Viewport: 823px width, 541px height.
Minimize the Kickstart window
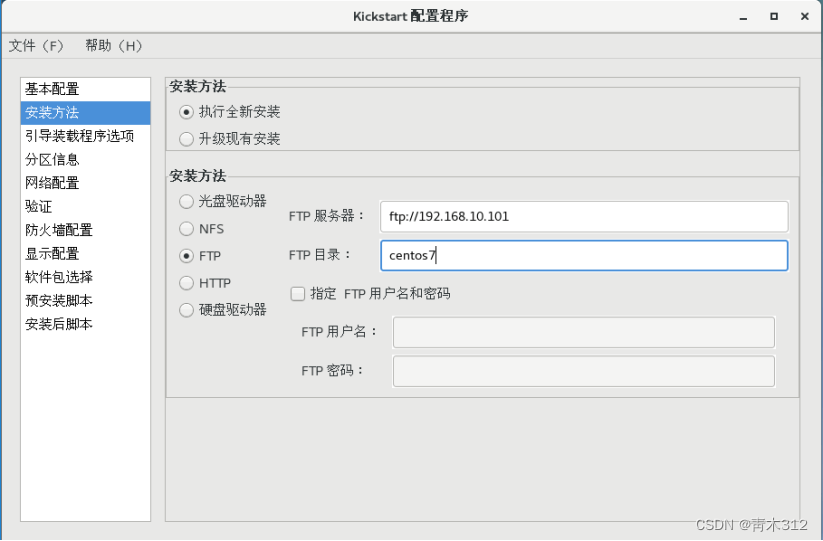[x=743, y=17]
